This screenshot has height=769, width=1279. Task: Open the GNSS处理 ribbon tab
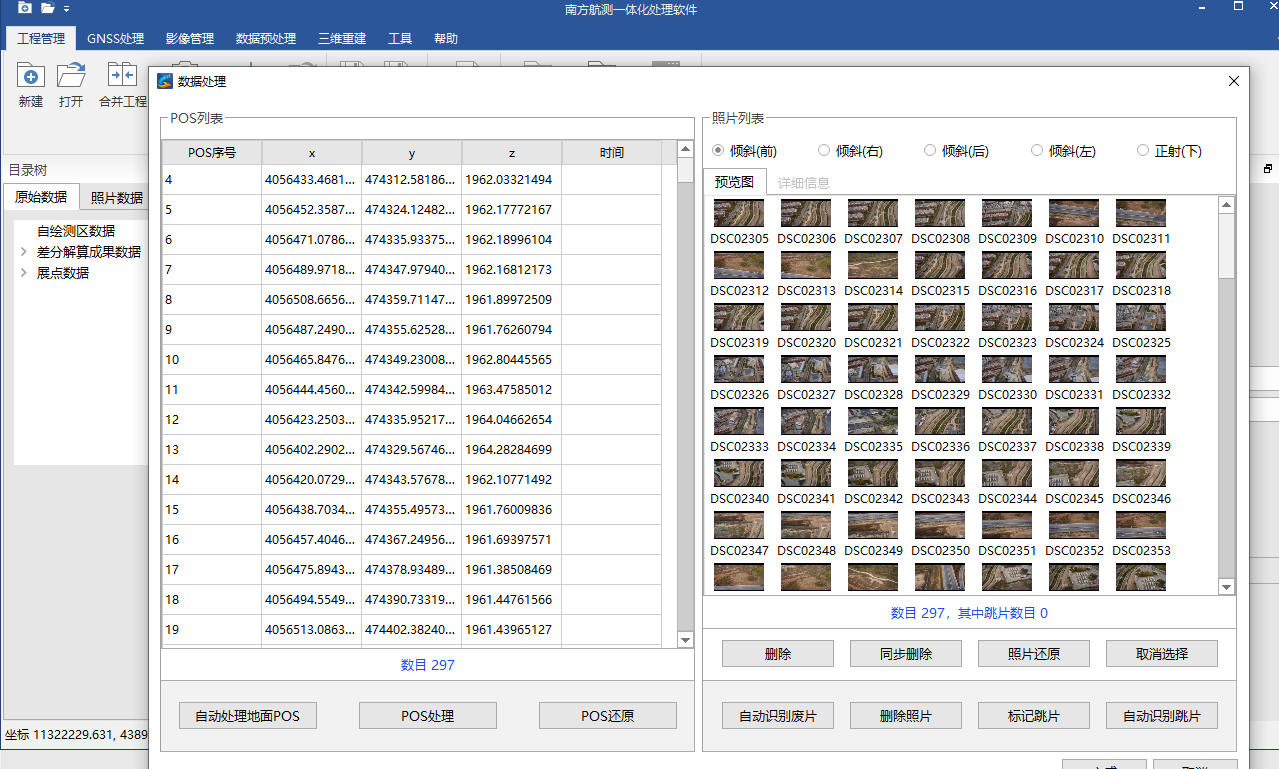115,39
